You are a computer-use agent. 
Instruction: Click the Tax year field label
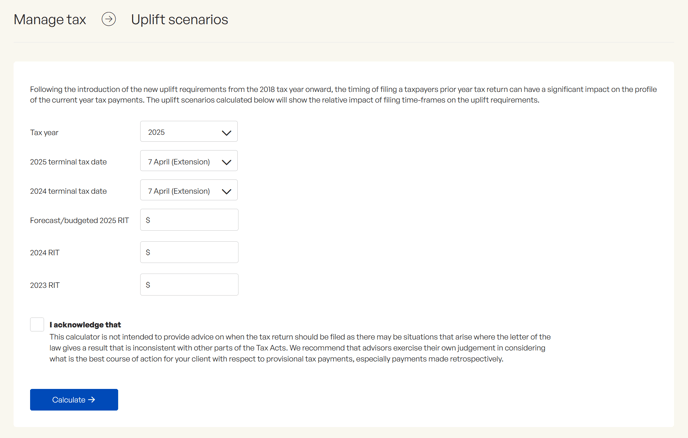(44, 133)
